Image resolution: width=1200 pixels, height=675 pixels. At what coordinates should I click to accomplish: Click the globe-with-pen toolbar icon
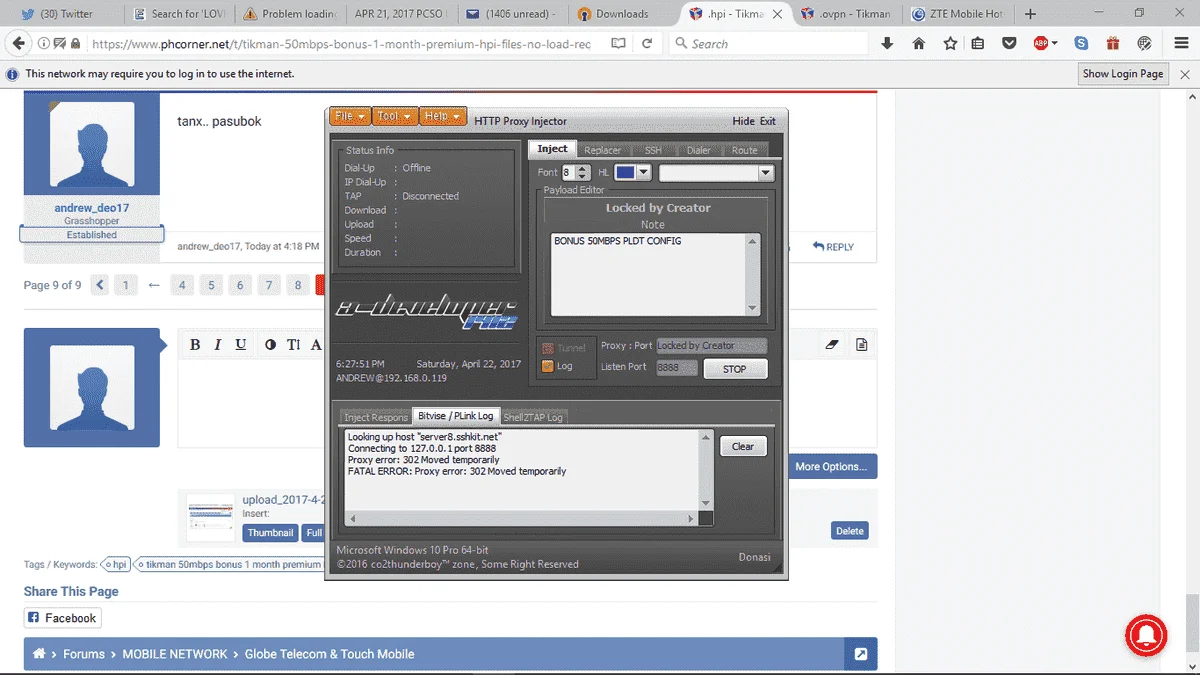coord(1145,44)
